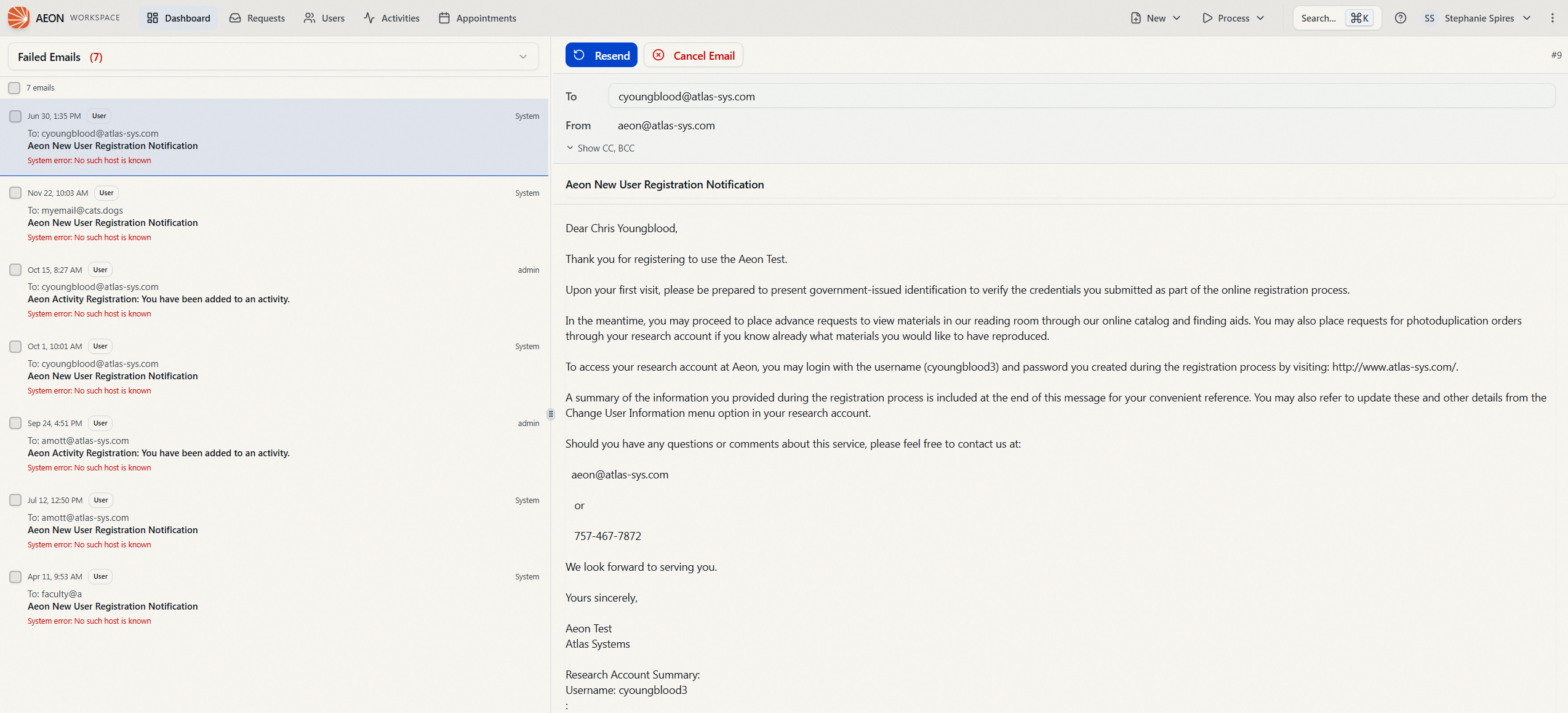The image size is (1568, 713).
Task: Click the Appointments calendar icon
Action: coord(444,18)
